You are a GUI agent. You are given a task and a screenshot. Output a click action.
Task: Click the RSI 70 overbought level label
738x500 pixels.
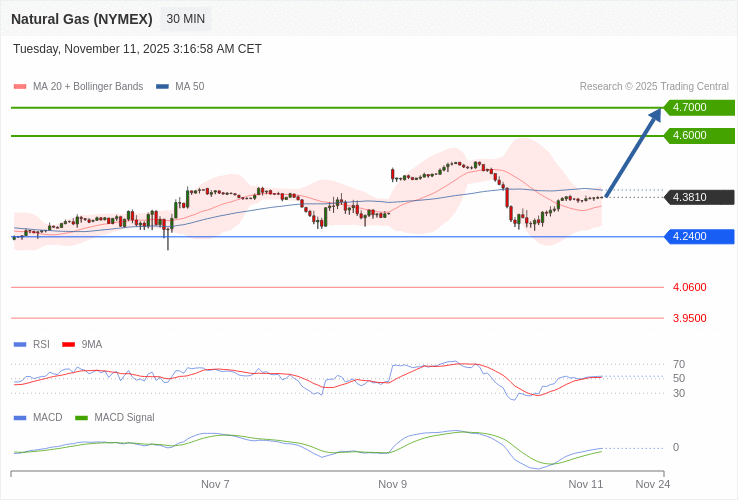(x=679, y=364)
